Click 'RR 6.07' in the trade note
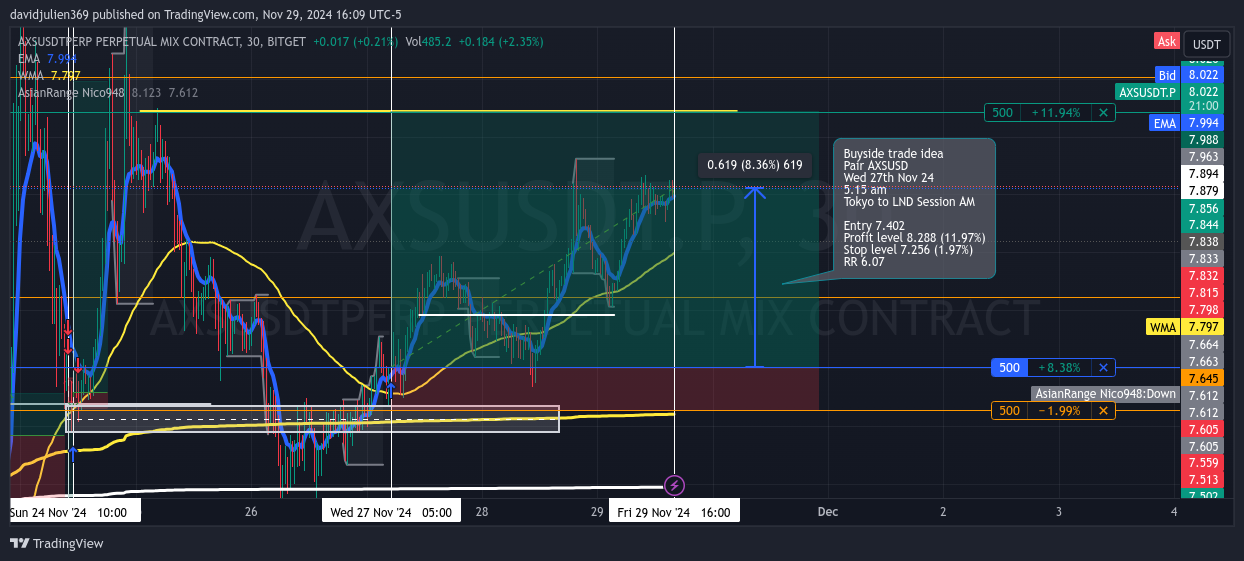This screenshot has height=561, width=1244. coord(864,262)
